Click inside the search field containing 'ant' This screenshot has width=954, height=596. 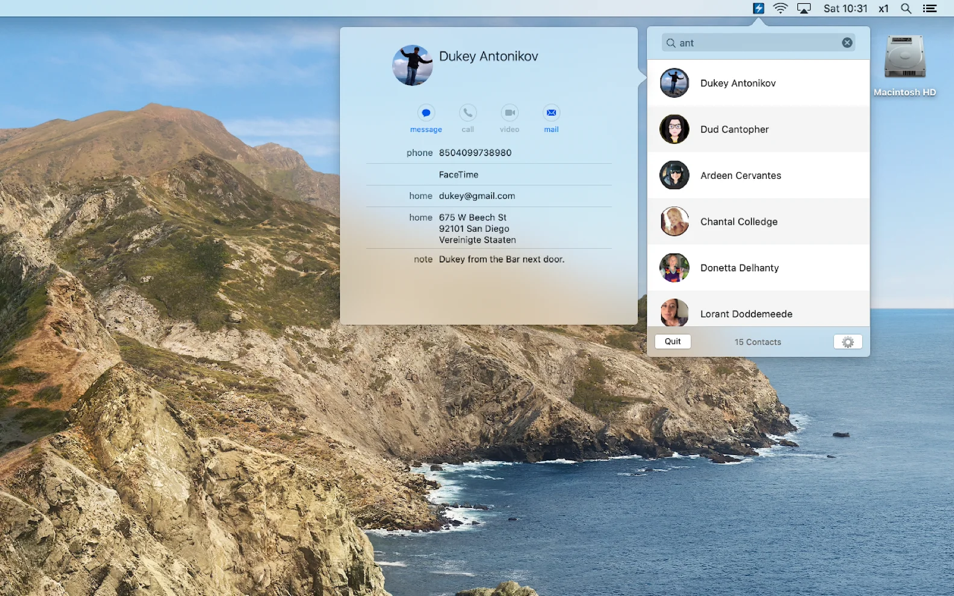point(758,43)
